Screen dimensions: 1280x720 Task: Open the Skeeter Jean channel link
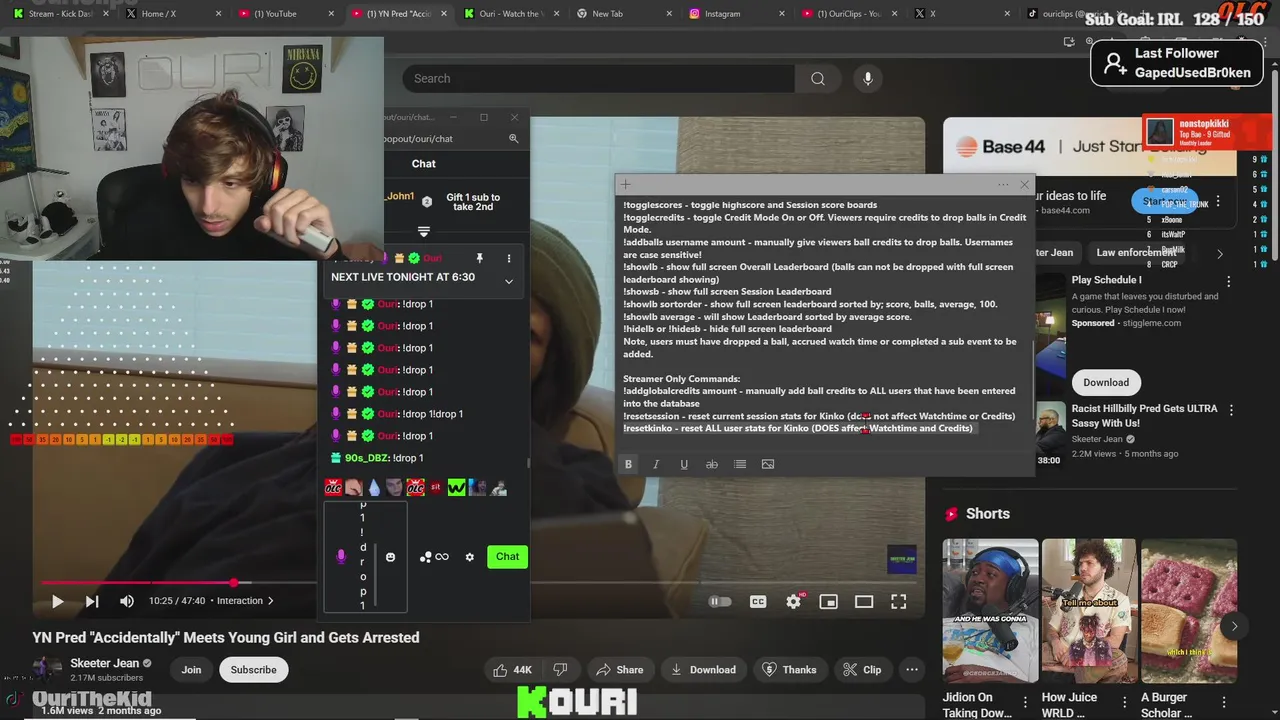coord(104,663)
